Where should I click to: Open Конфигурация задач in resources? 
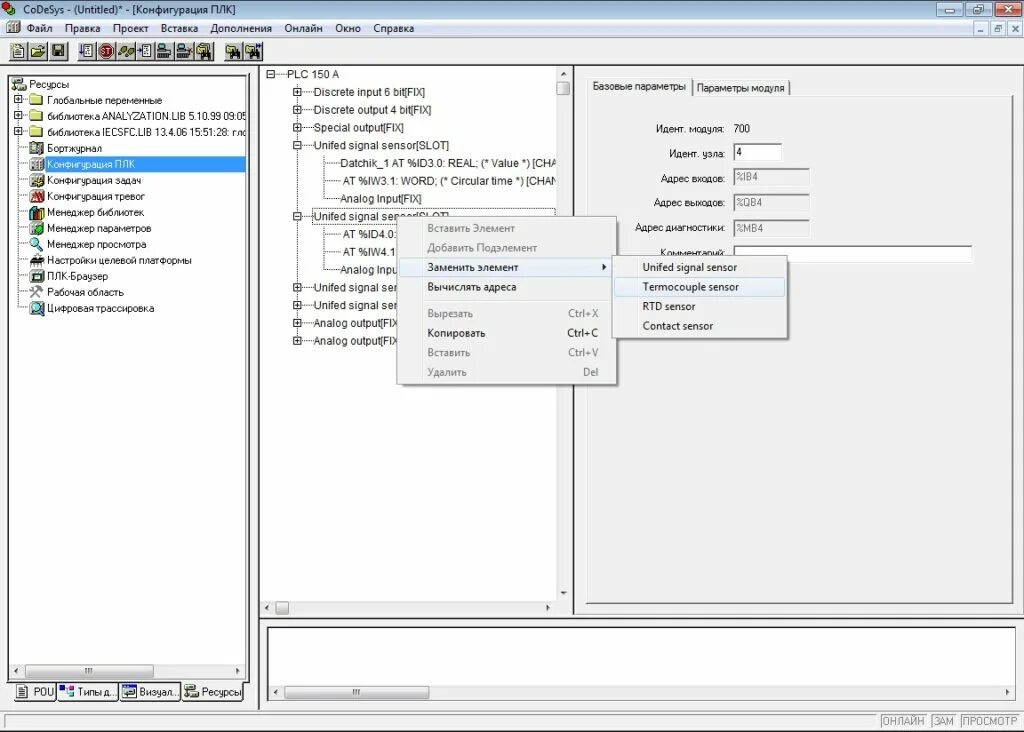[x=93, y=180]
